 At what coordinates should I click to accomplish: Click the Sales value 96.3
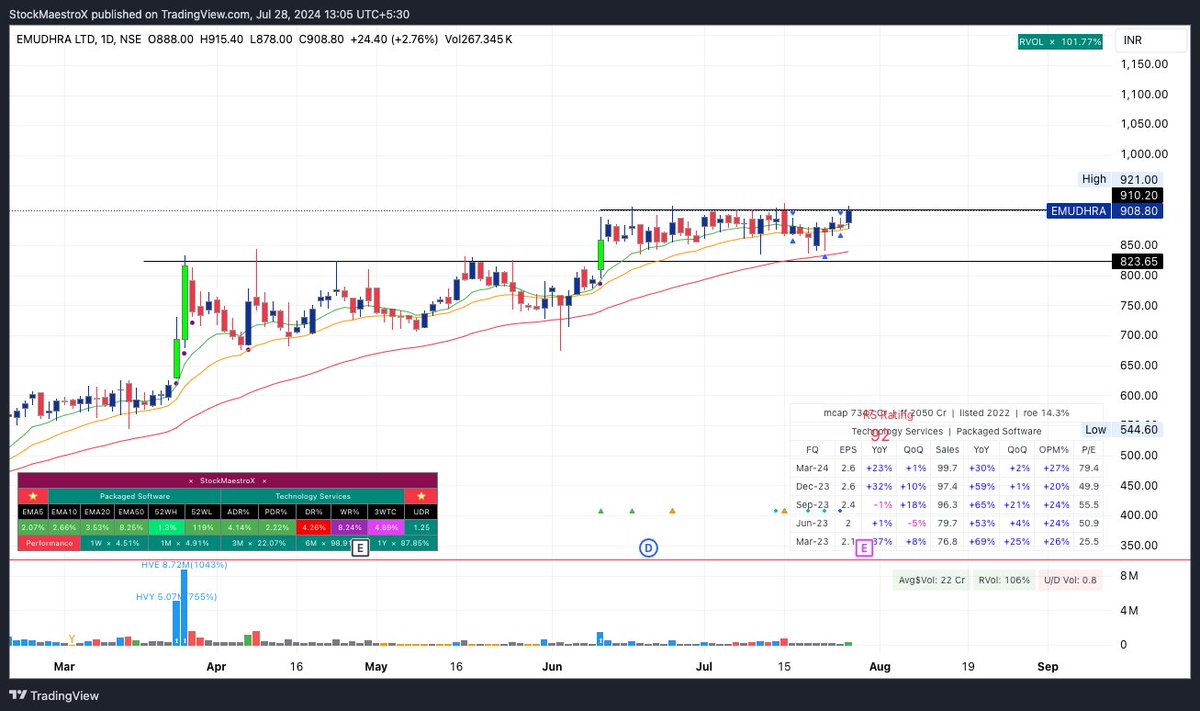coord(946,505)
